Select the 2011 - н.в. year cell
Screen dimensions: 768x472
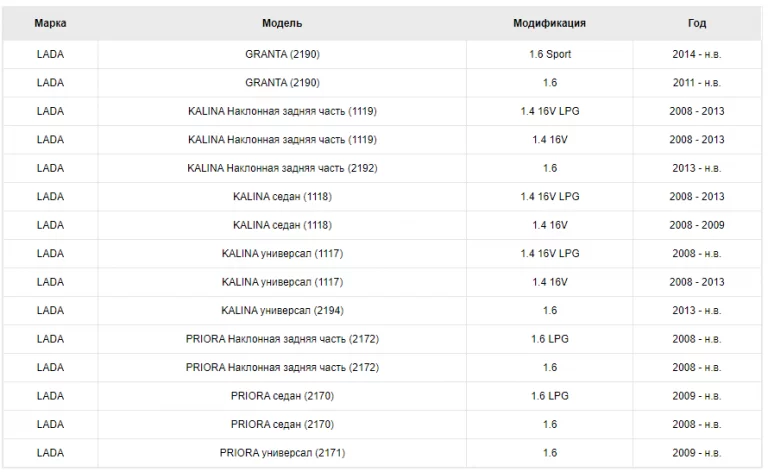(697, 83)
